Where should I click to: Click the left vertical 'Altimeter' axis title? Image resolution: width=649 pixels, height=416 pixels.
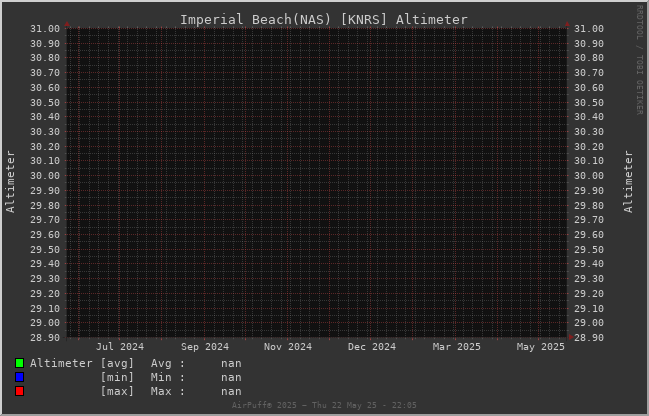coord(10,182)
